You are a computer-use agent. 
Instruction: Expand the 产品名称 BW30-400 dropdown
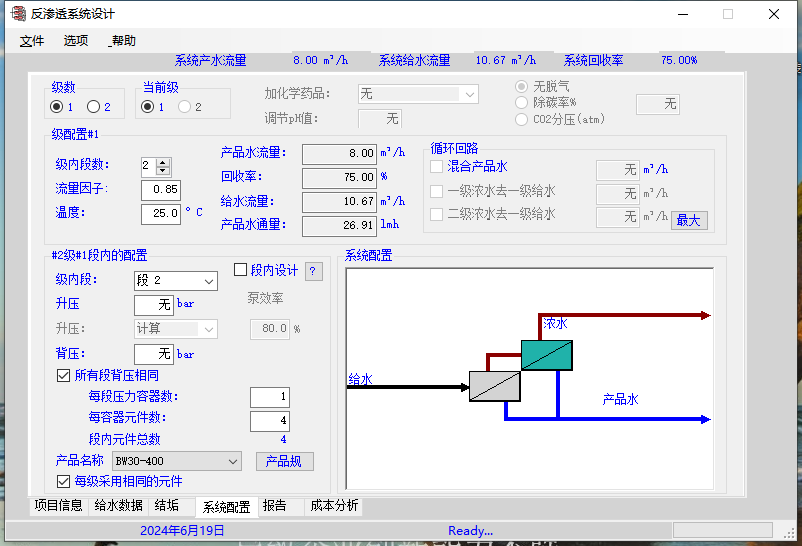point(233,461)
